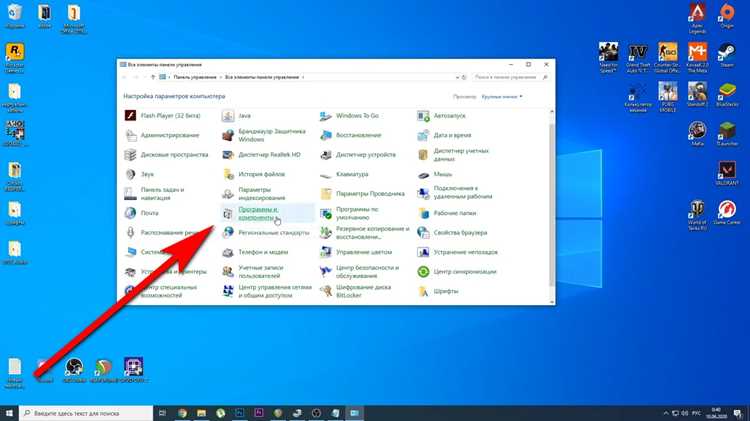Select the BlueStacks desktop shortcut
Screen dimensions: 750x421
point(727,94)
